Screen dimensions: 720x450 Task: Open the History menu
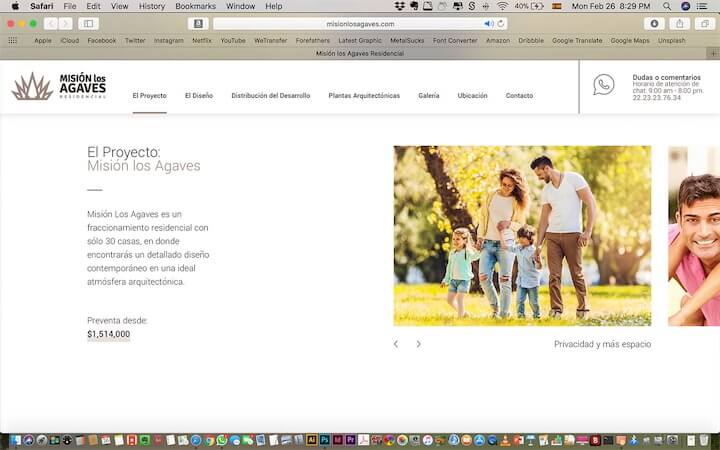[x=152, y=6]
